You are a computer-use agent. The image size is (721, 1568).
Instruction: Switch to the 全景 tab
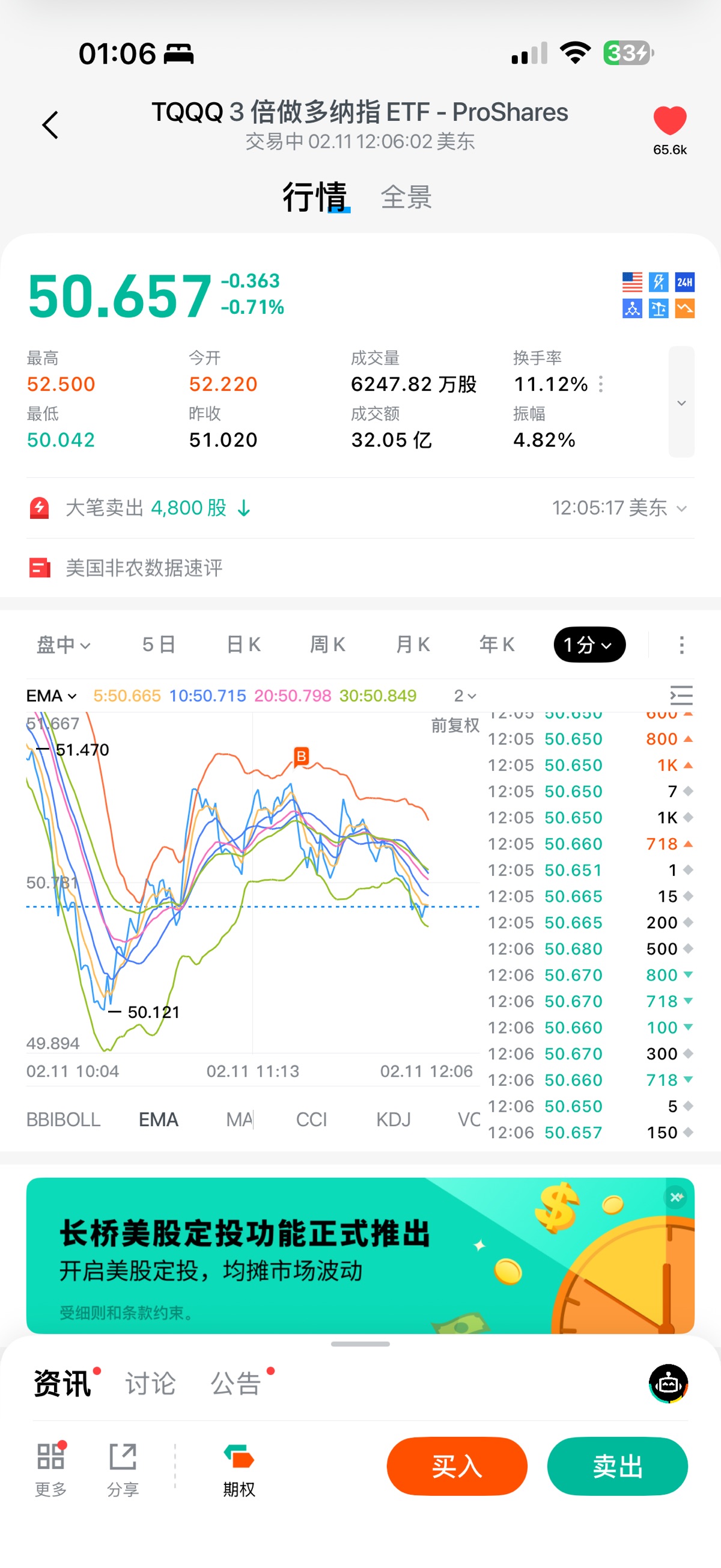406,197
